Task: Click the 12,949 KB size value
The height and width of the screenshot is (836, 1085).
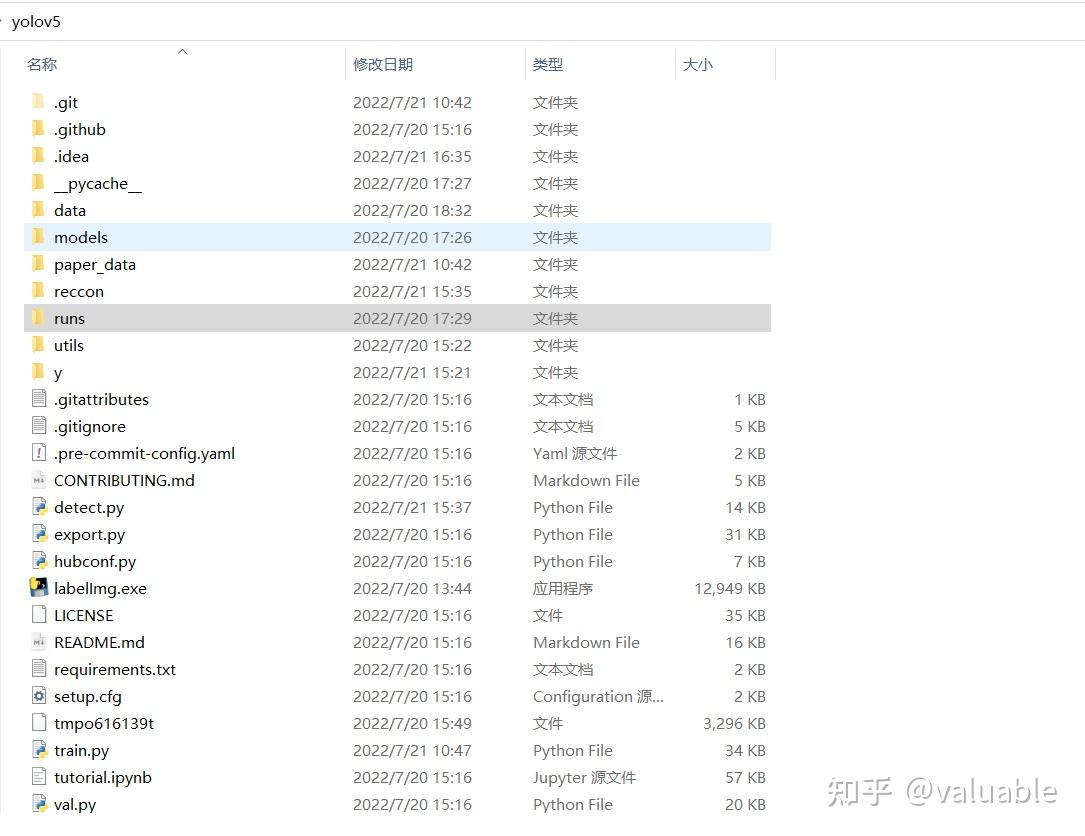Action: (x=730, y=588)
